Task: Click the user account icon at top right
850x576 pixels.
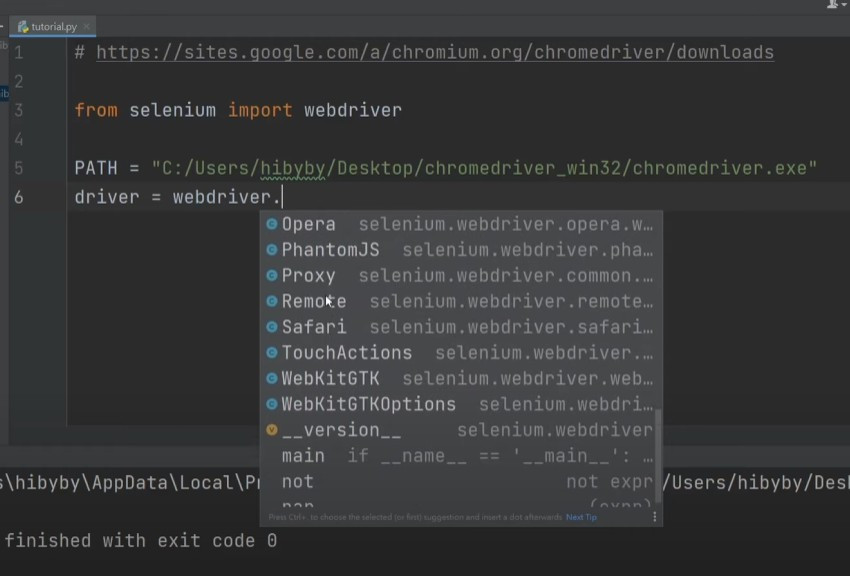Action: click(x=833, y=4)
